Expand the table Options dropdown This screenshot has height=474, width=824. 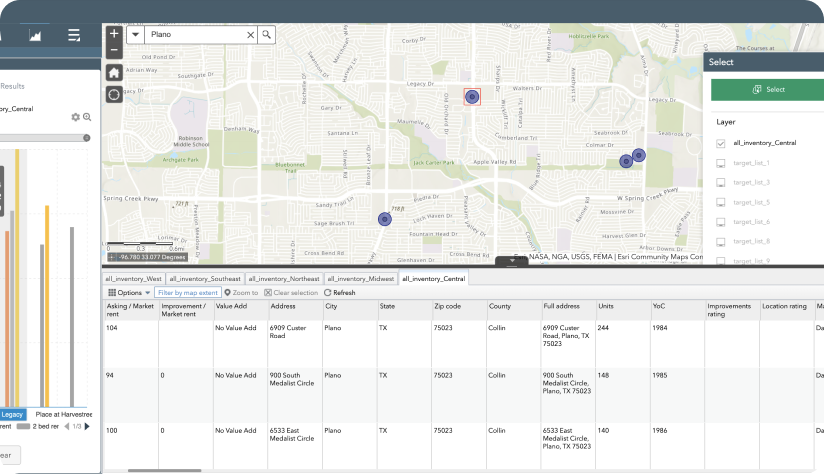pos(129,292)
